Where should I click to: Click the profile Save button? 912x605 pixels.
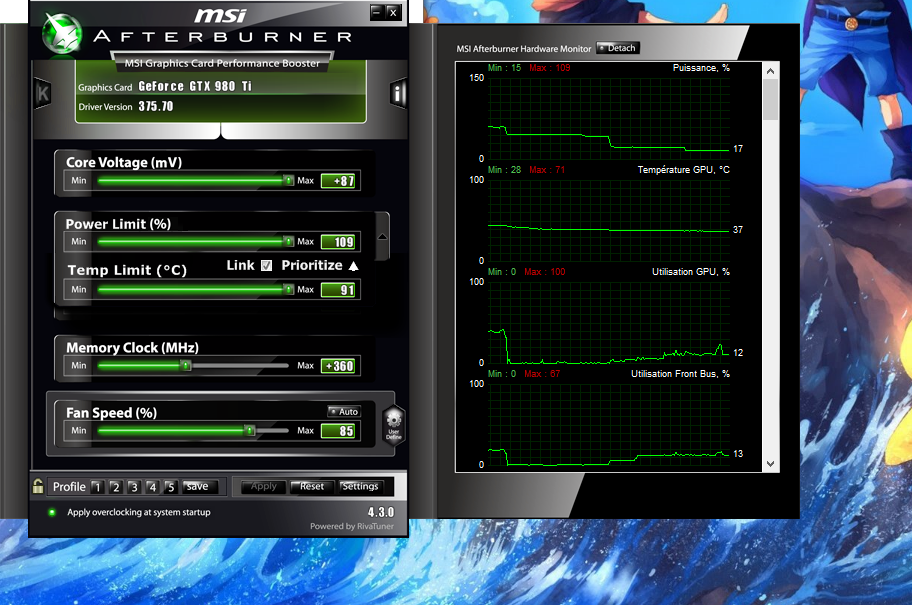click(200, 486)
